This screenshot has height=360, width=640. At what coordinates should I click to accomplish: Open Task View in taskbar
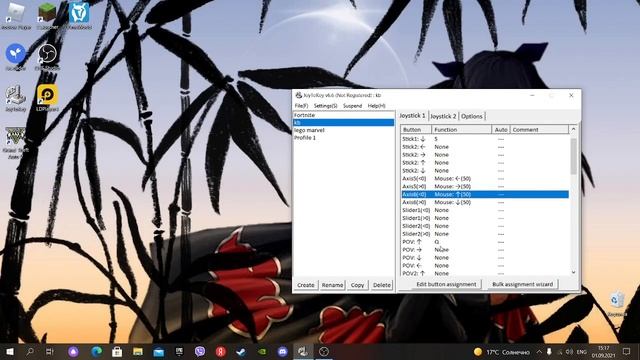[50, 351]
